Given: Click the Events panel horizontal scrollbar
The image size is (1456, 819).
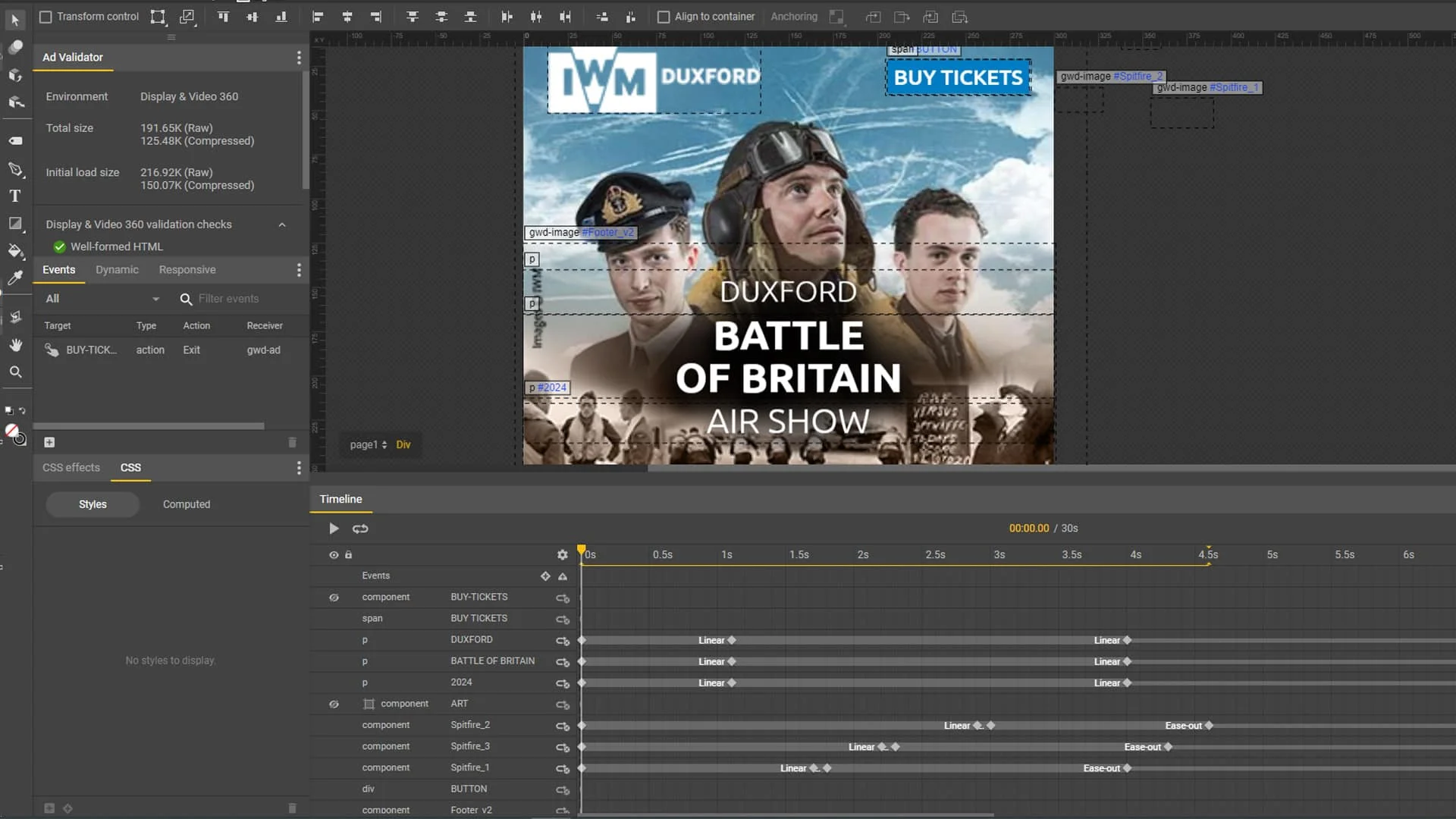Looking at the screenshot, I should click(x=149, y=426).
